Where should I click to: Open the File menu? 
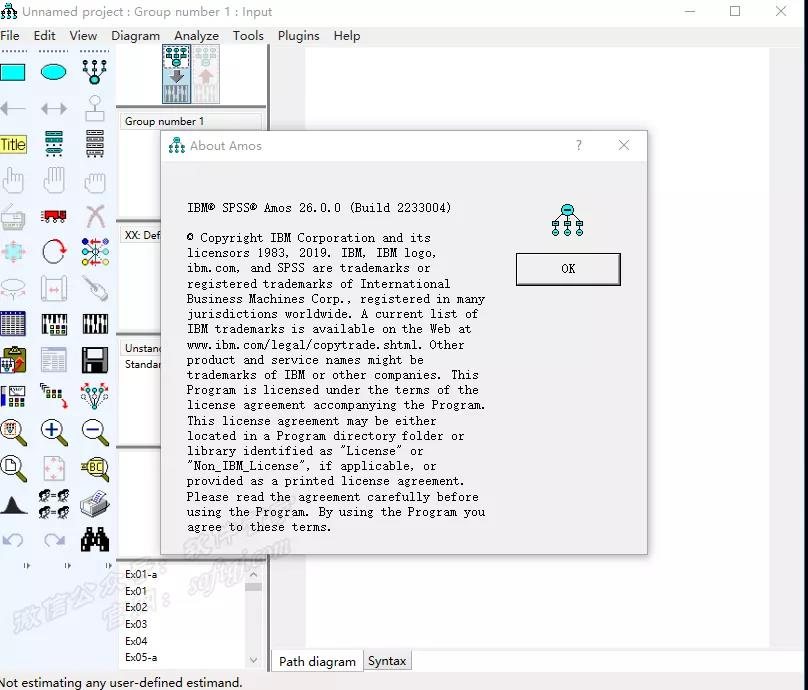click(x=10, y=36)
